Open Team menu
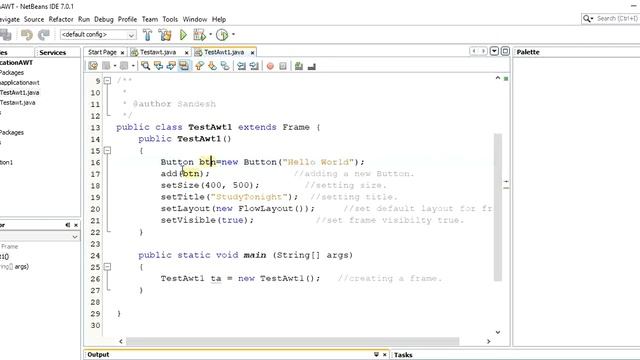 [x=150, y=19]
